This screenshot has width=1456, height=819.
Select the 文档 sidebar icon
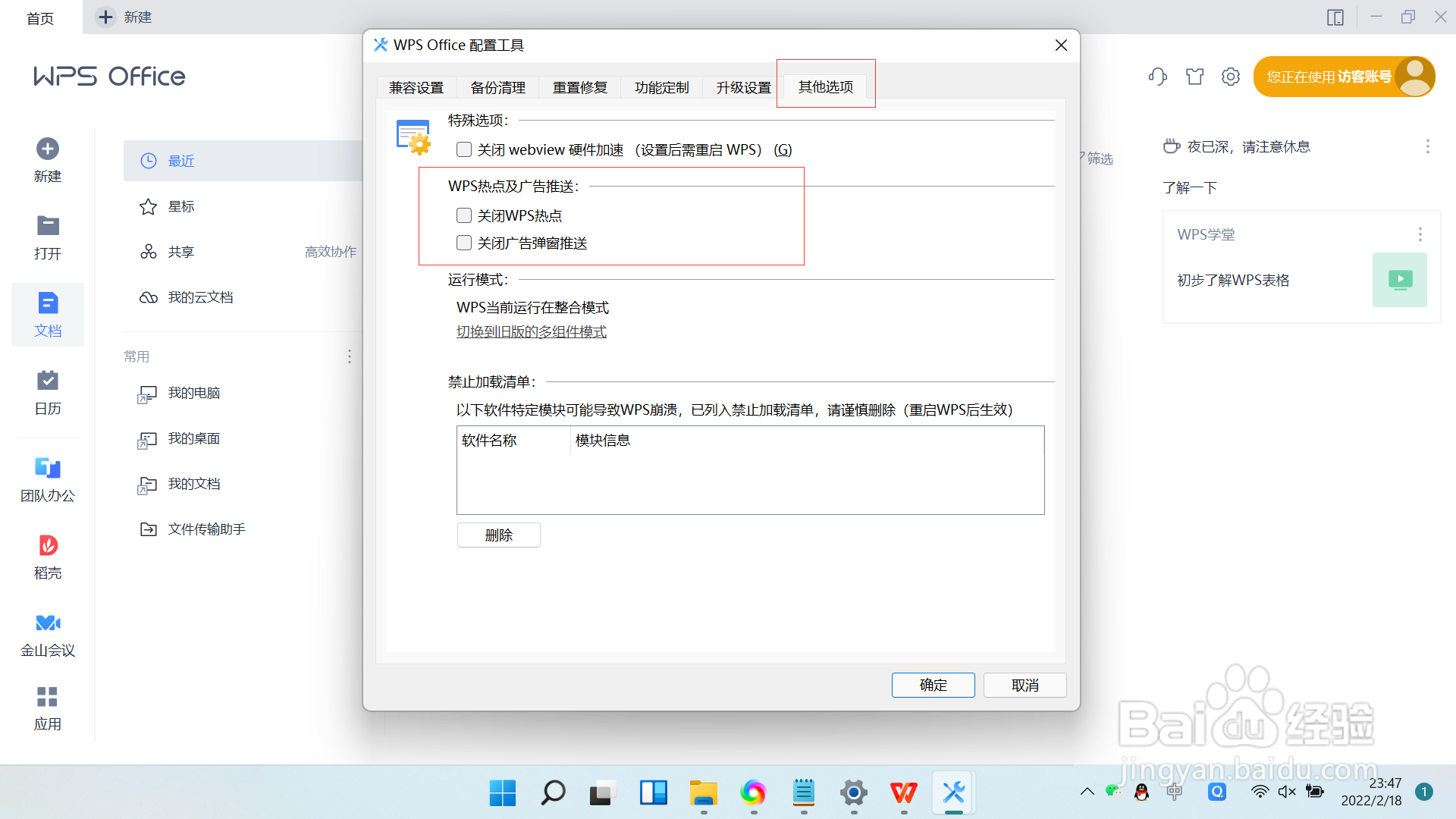tap(48, 303)
